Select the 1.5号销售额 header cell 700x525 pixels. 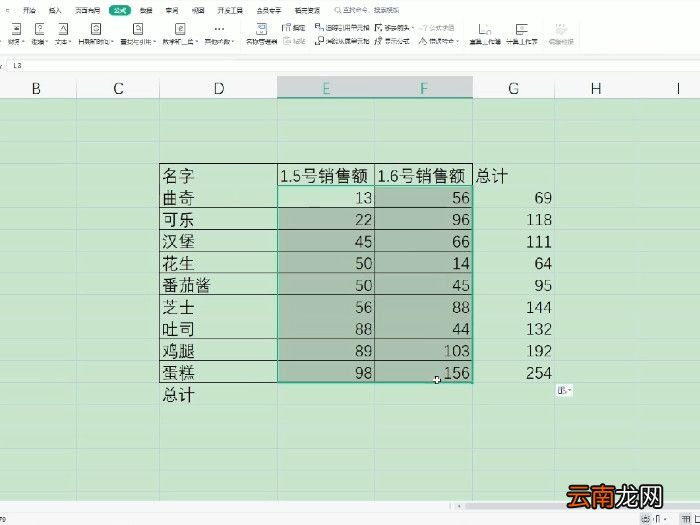(326, 175)
